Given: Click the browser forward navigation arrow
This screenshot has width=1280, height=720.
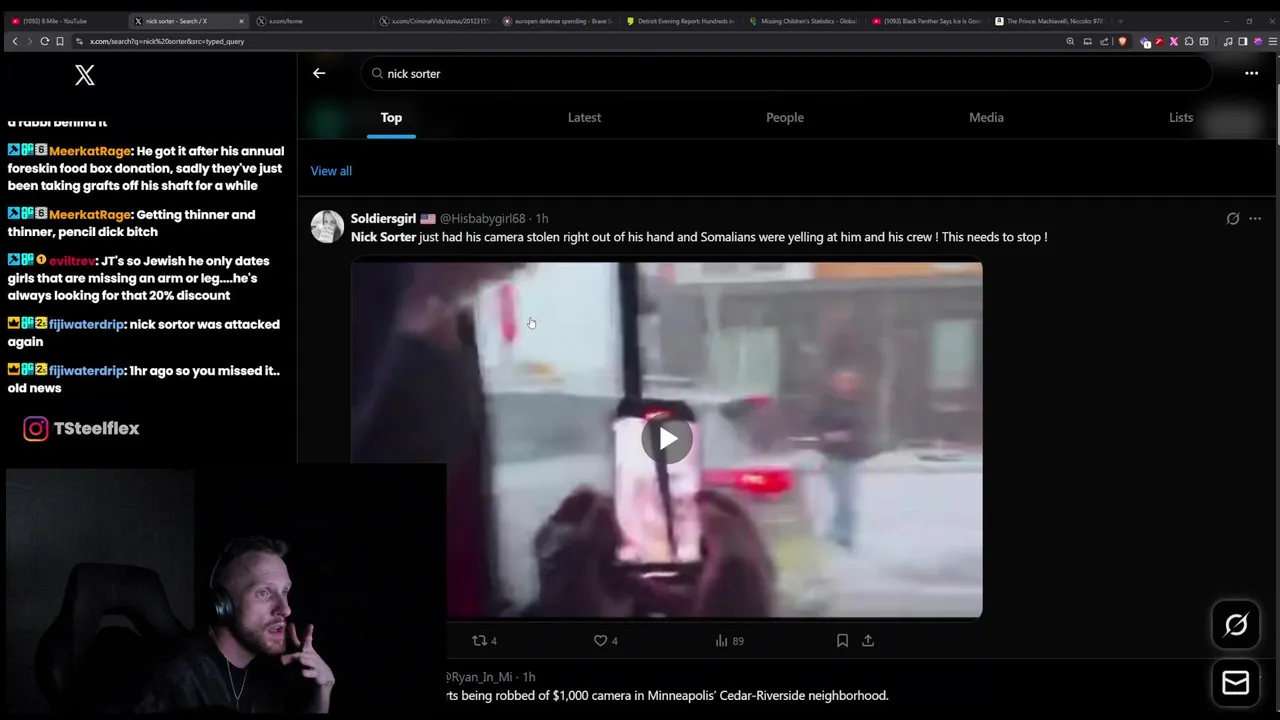Looking at the screenshot, I should coord(29,41).
